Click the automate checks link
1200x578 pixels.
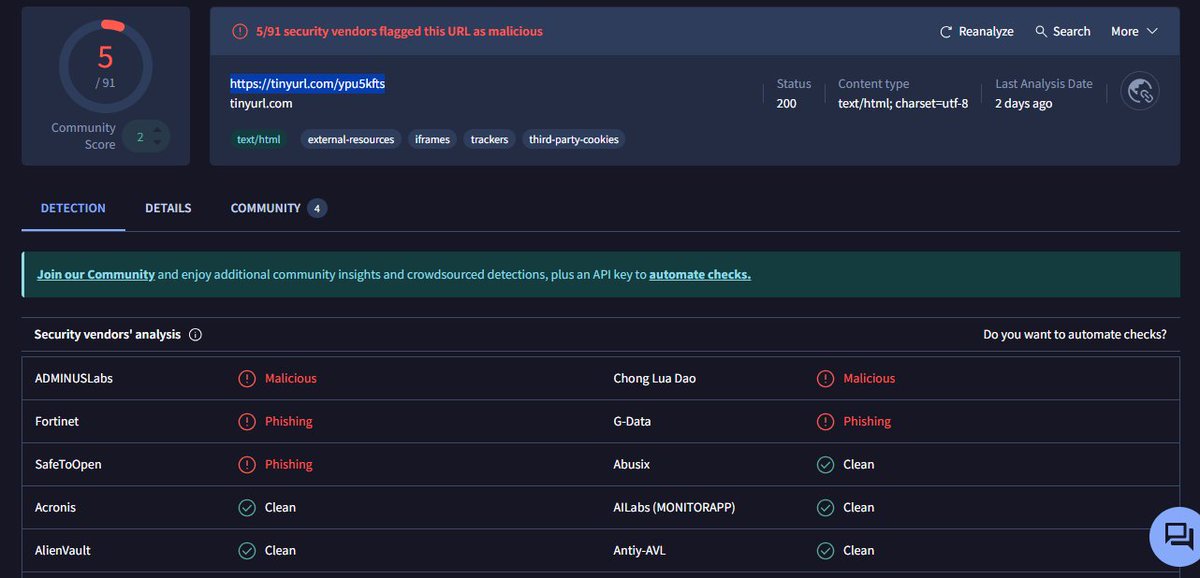pos(700,274)
